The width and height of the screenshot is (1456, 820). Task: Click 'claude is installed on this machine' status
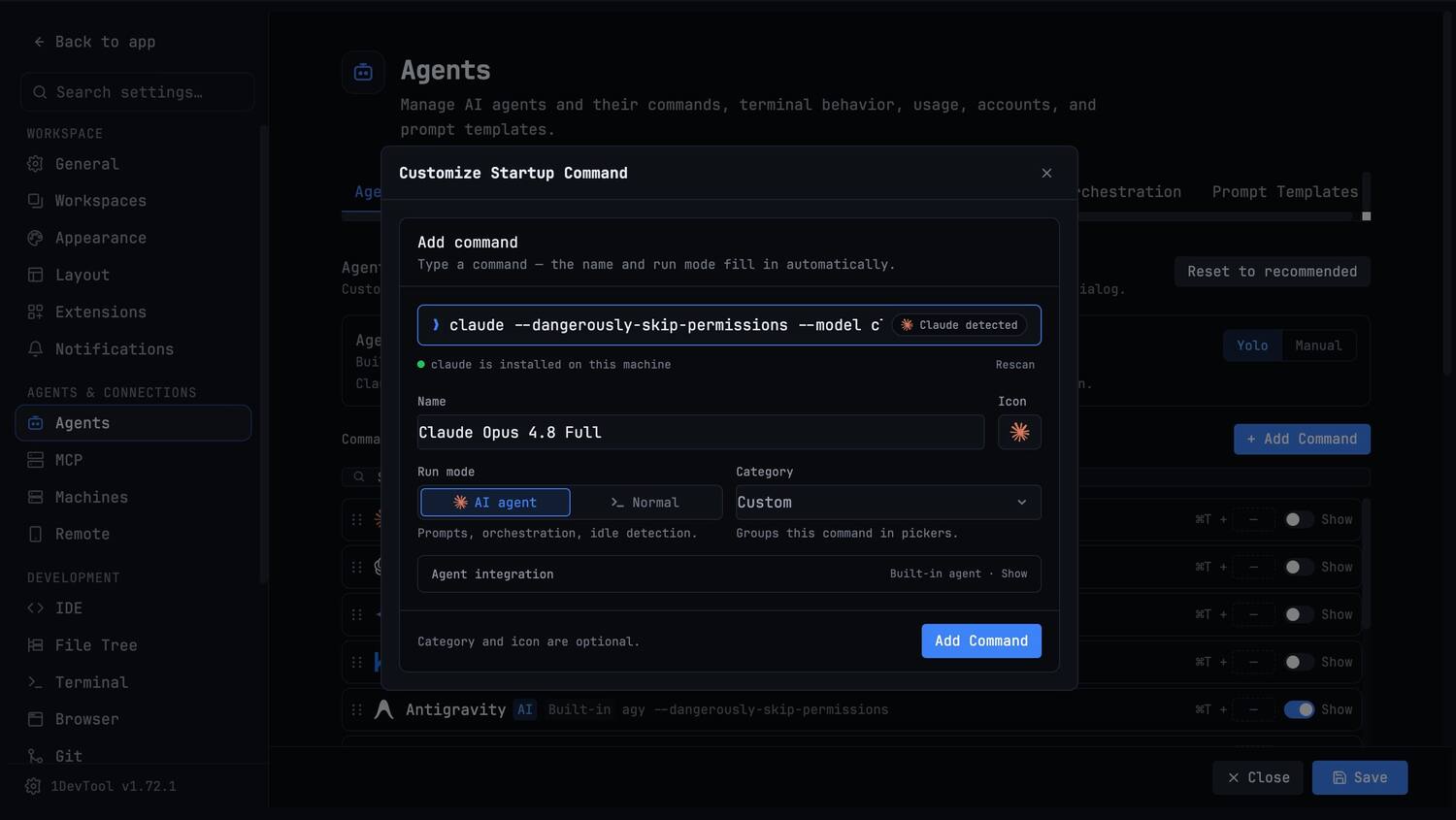coord(550,365)
